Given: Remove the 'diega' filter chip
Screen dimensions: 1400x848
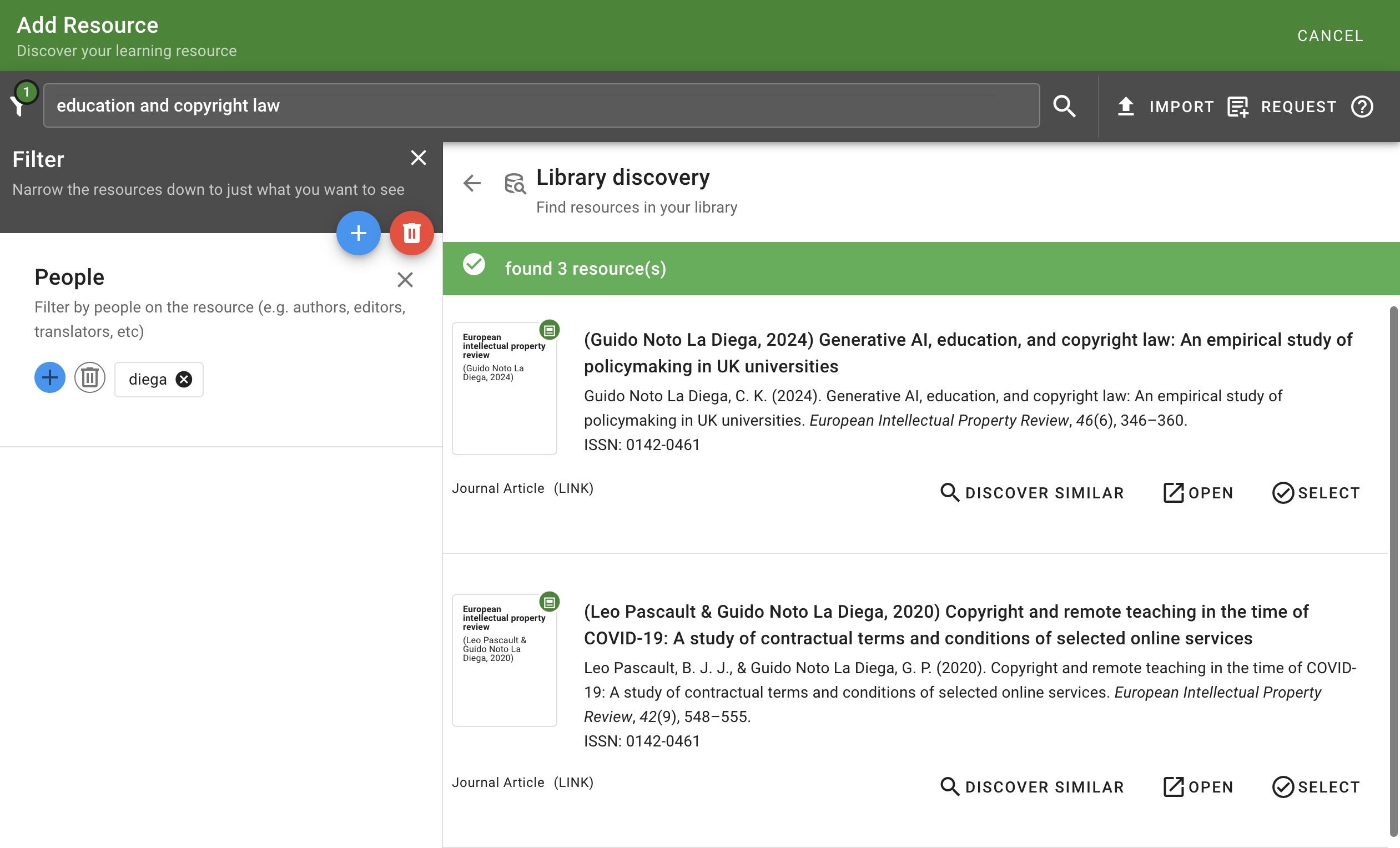Looking at the screenshot, I should click(x=184, y=380).
